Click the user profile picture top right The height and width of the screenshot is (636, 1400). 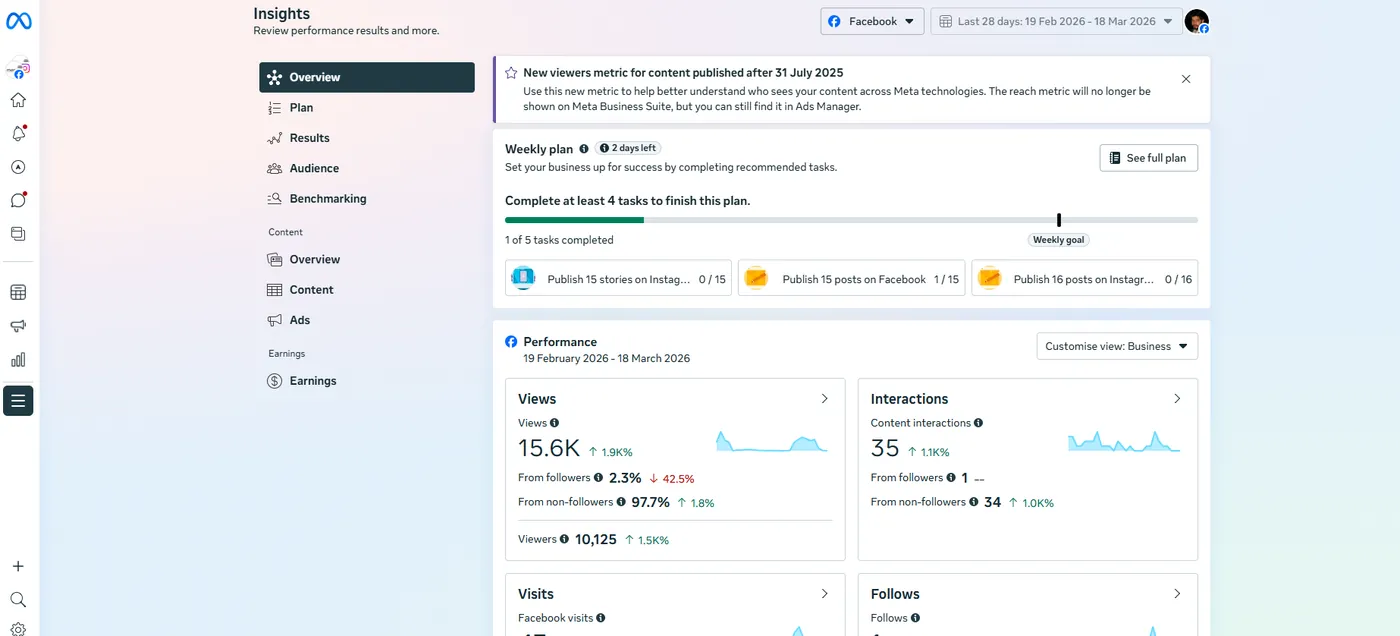click(1197, 21)
